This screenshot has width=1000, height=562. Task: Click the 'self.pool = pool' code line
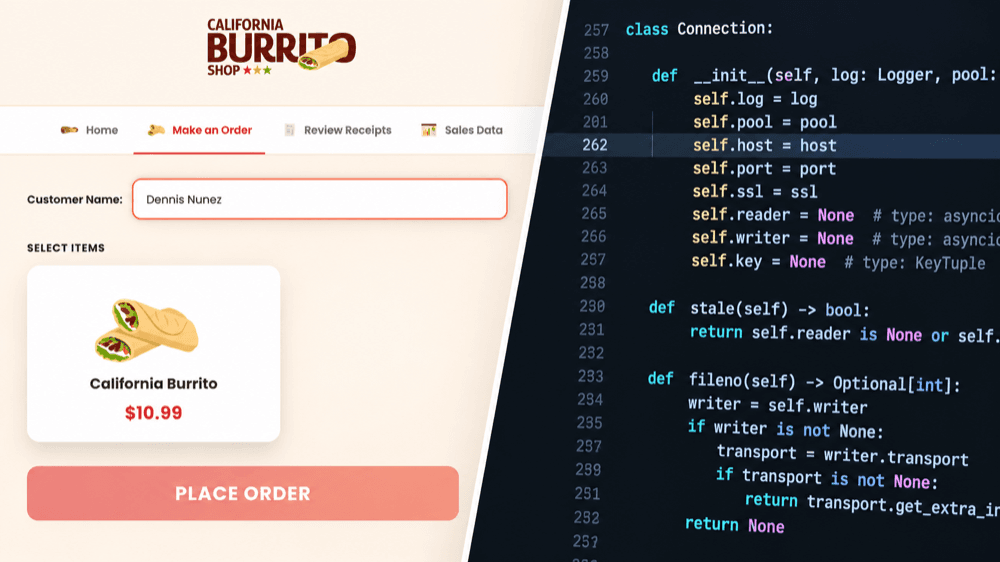tap(765, 122)
